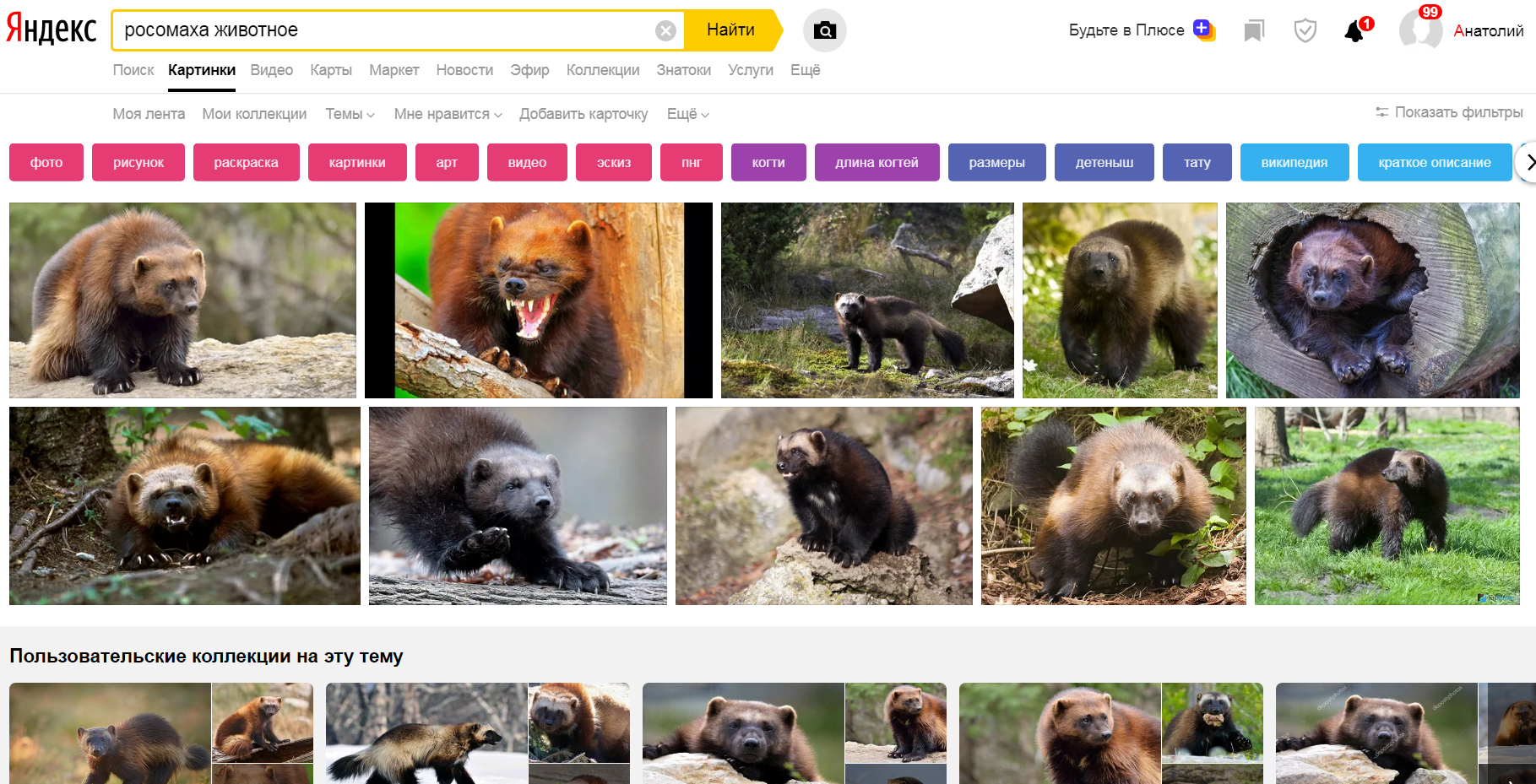Switch to the Видео tab
The height and width of the screenshot is (784, 1536).
pyautogui.click(x=271, y=70)
